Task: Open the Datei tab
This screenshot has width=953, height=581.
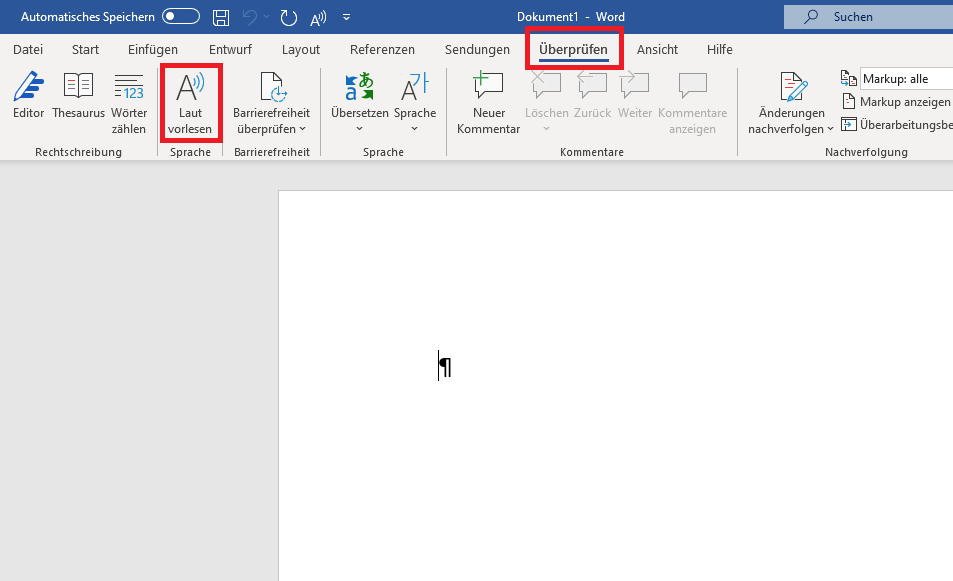Action: (28, 49)
